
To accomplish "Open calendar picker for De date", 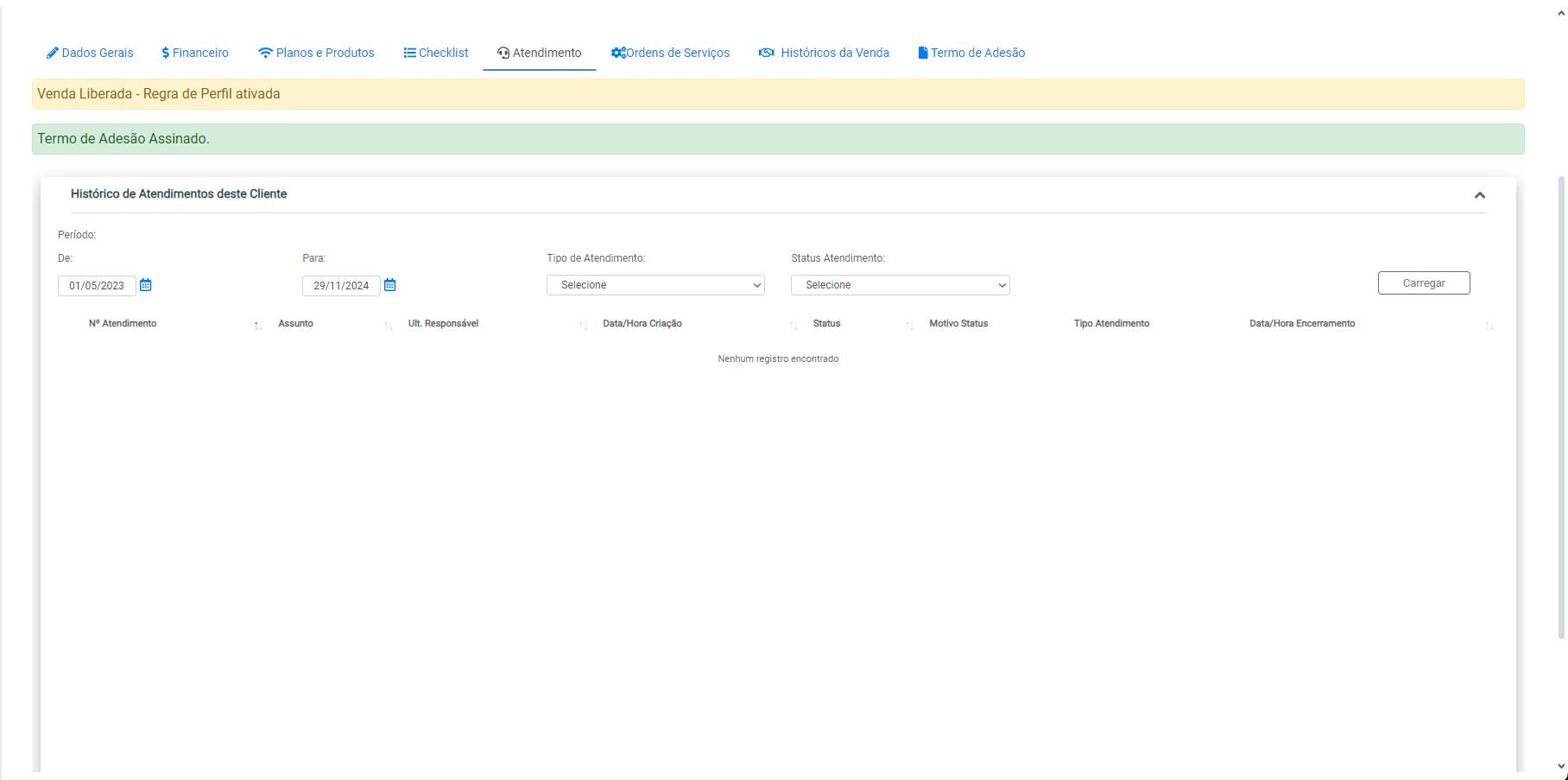I will [x=146, y=285].
